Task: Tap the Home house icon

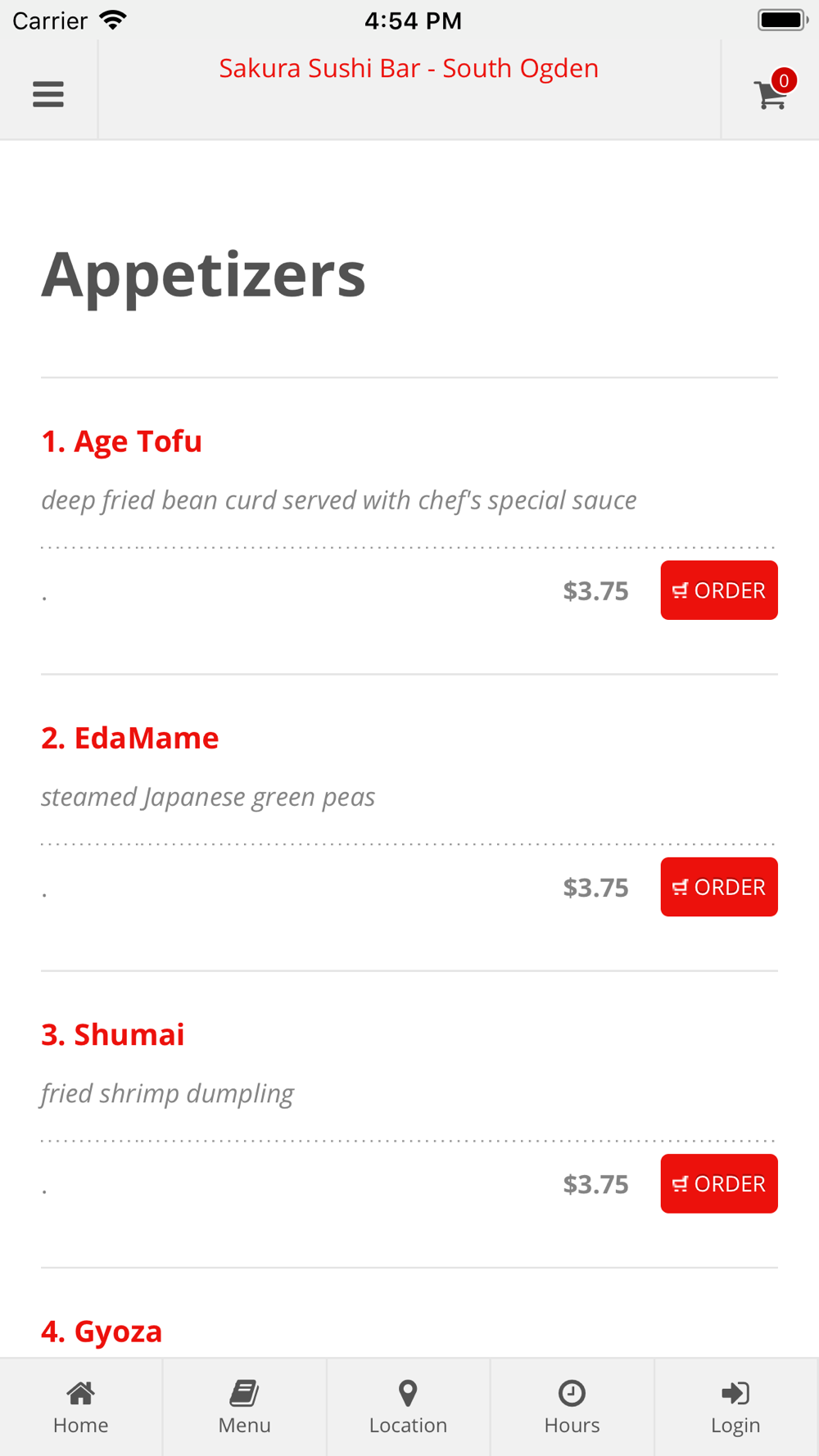Action: point(81,1392)
